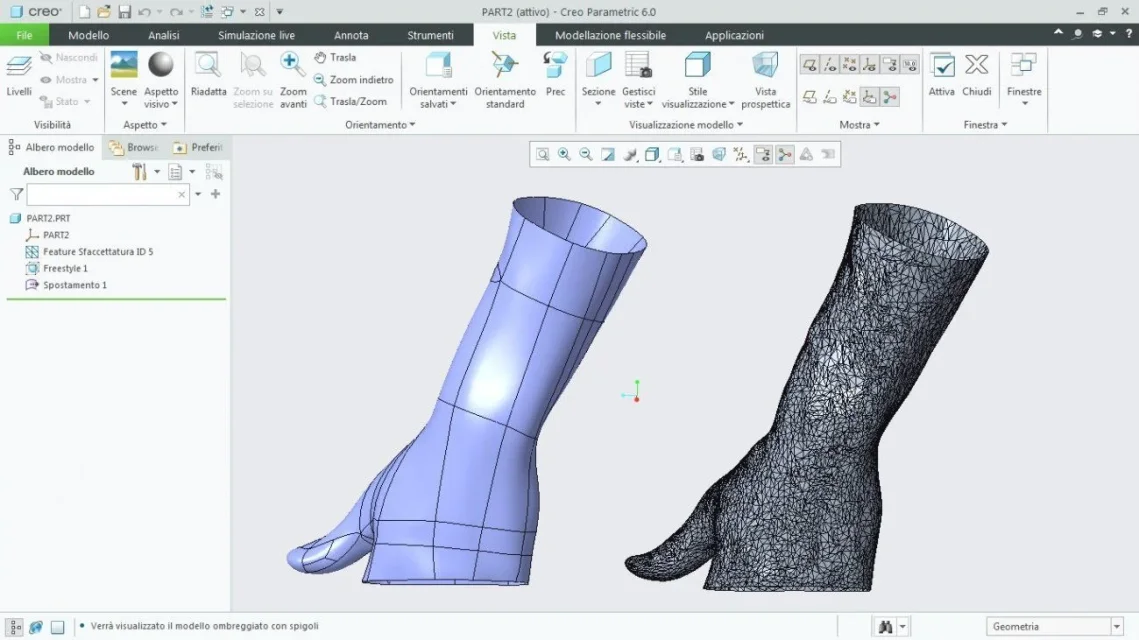The height and width of the screenshot is (640, 1139).
Task: Open Simulazione live tab
Action: (x=256, y=35)
